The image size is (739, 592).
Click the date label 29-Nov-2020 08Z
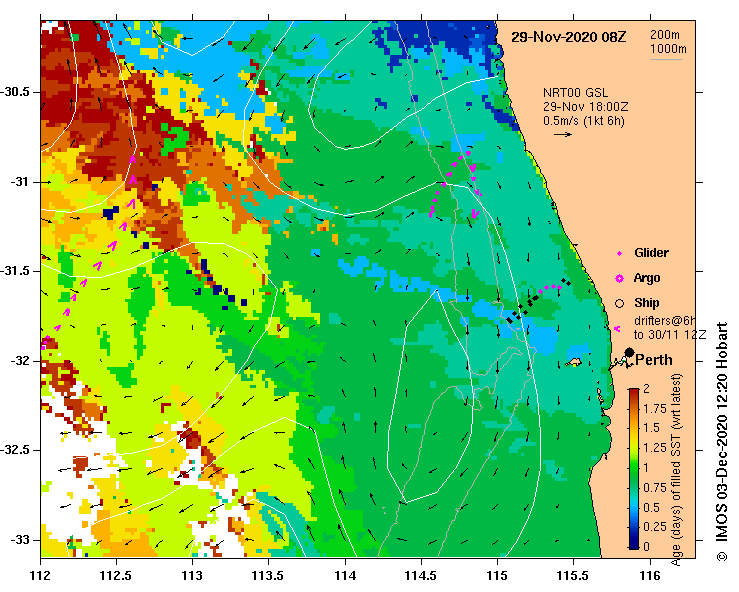(568, 37)
